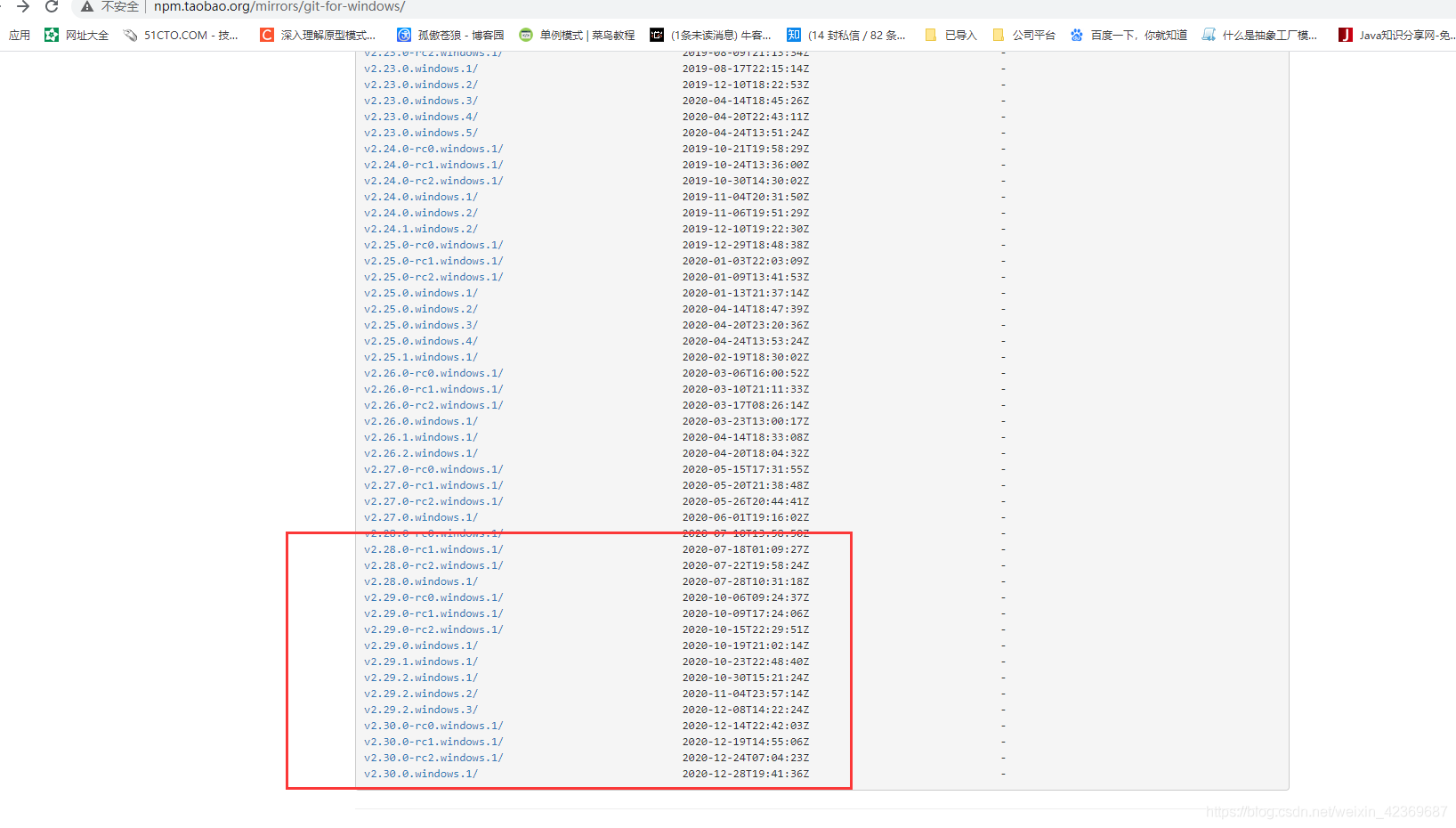Open the 已导入 bookmarks folder icon
Screen dimensions: 1456x828
coord(931,35)
